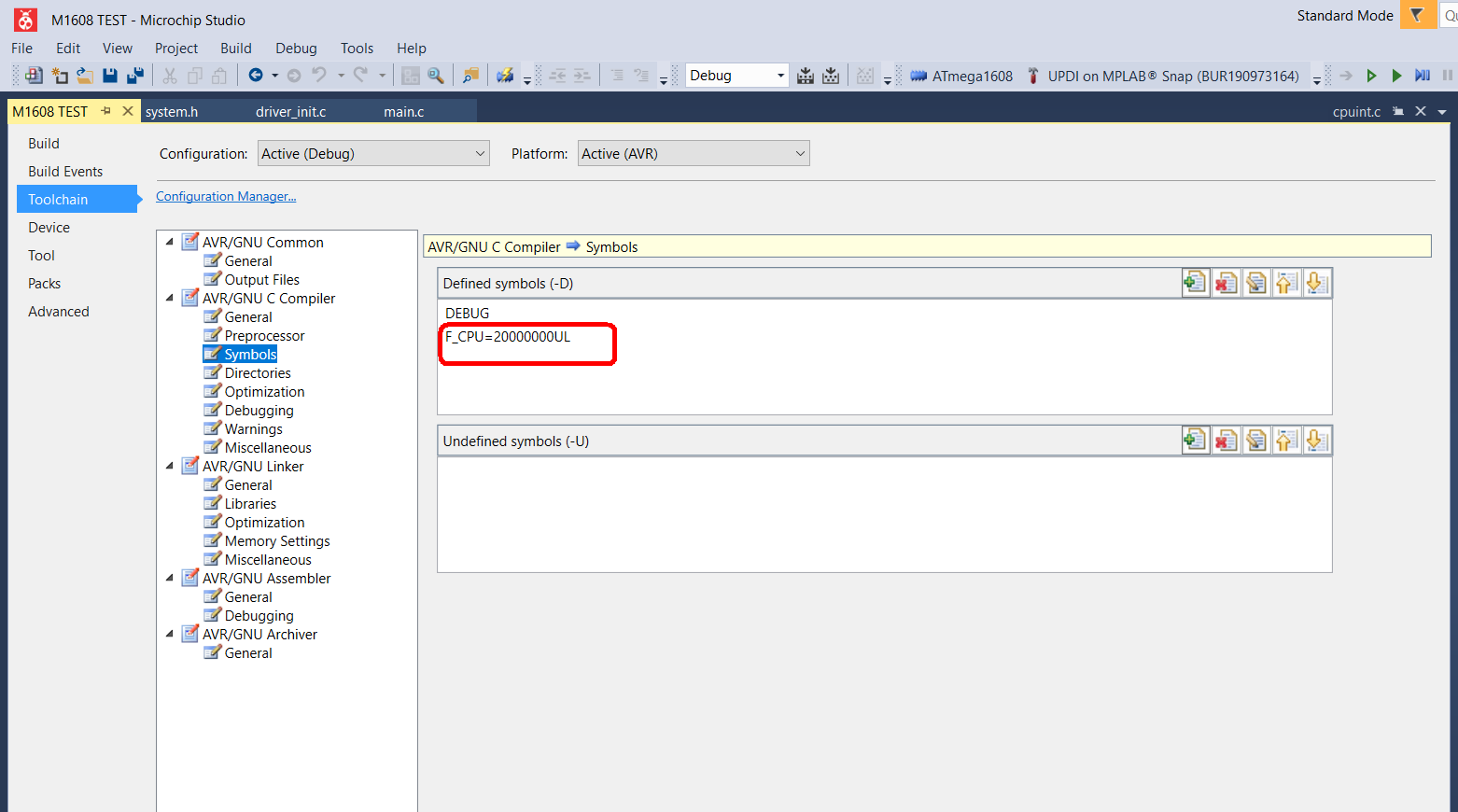Viewport: 1458px width, 812px height.
Task: Move undefined symbol up in list
Action: click(x=1286, y=441)
